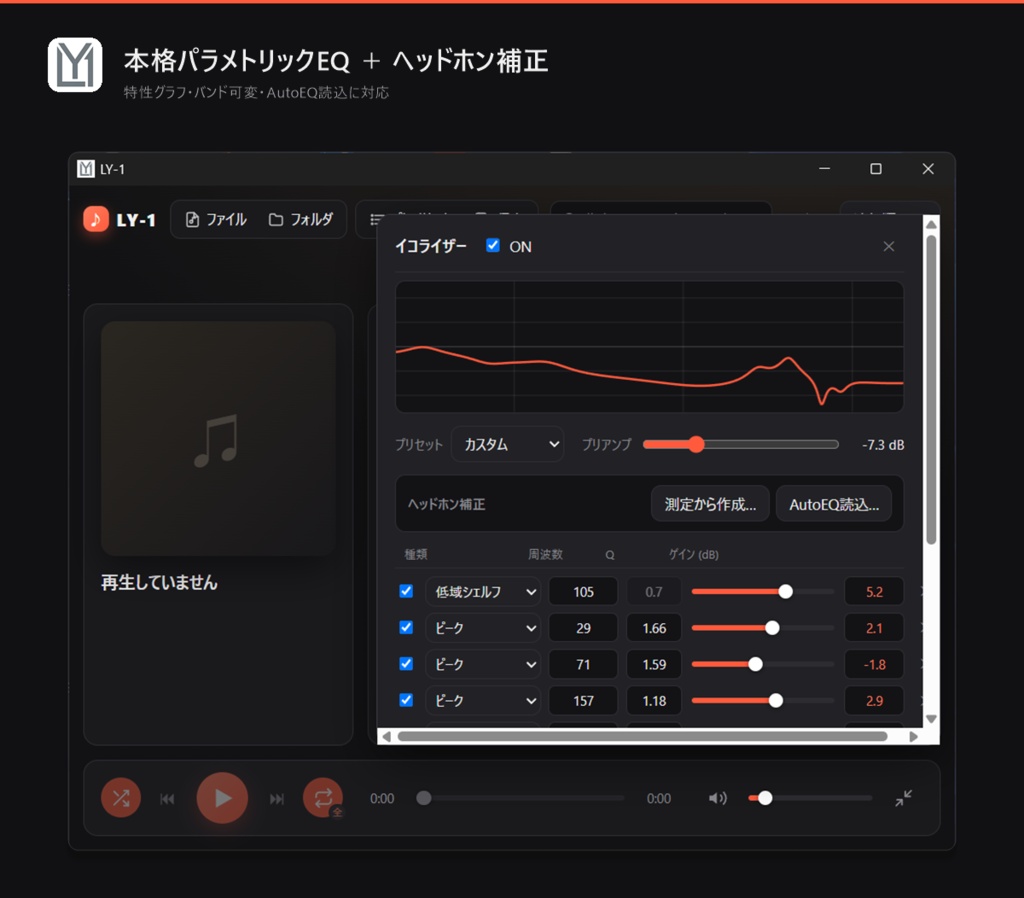
Task: Open type dropdown for 71 Hz band
Action: 483,664
